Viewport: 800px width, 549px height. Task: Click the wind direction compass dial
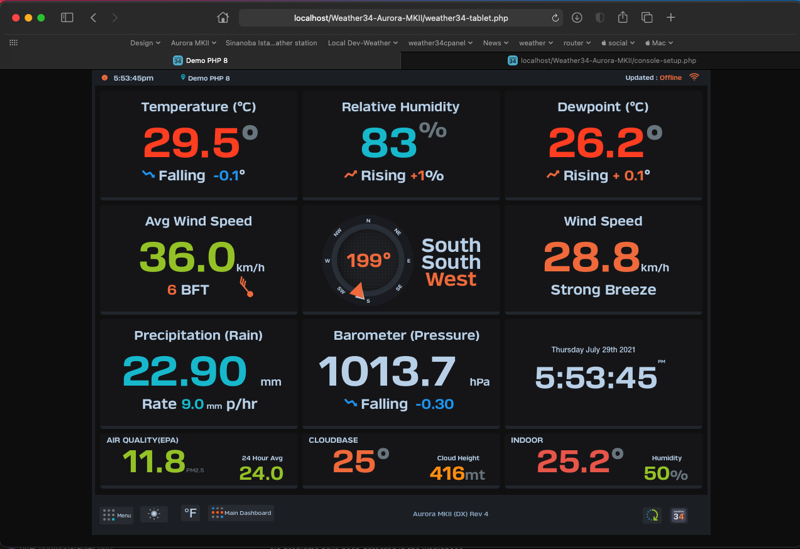point(367,261)
